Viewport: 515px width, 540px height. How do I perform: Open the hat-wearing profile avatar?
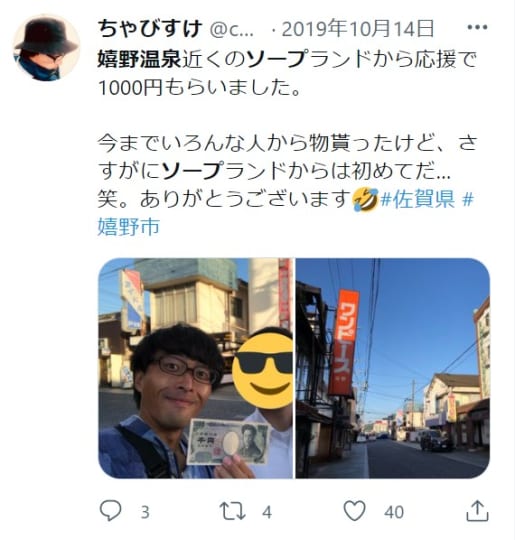click(47, 48)
